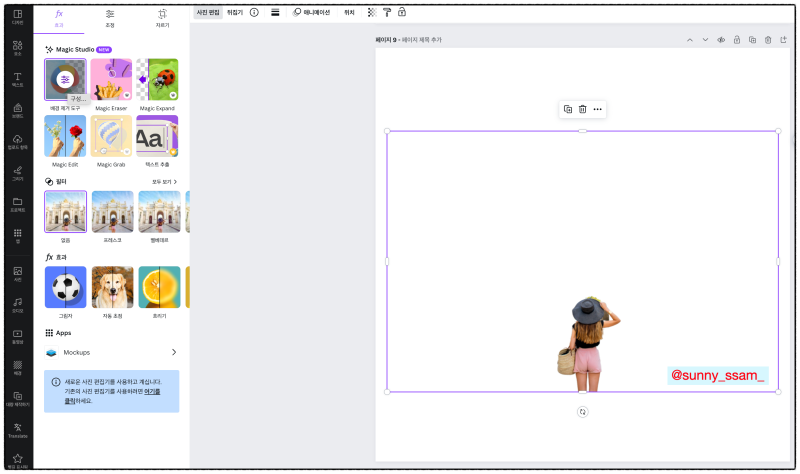Viewport: 800px width, 474px height.
Task: Open the Position (위치) toolbar item
Action: click(349, 12)
